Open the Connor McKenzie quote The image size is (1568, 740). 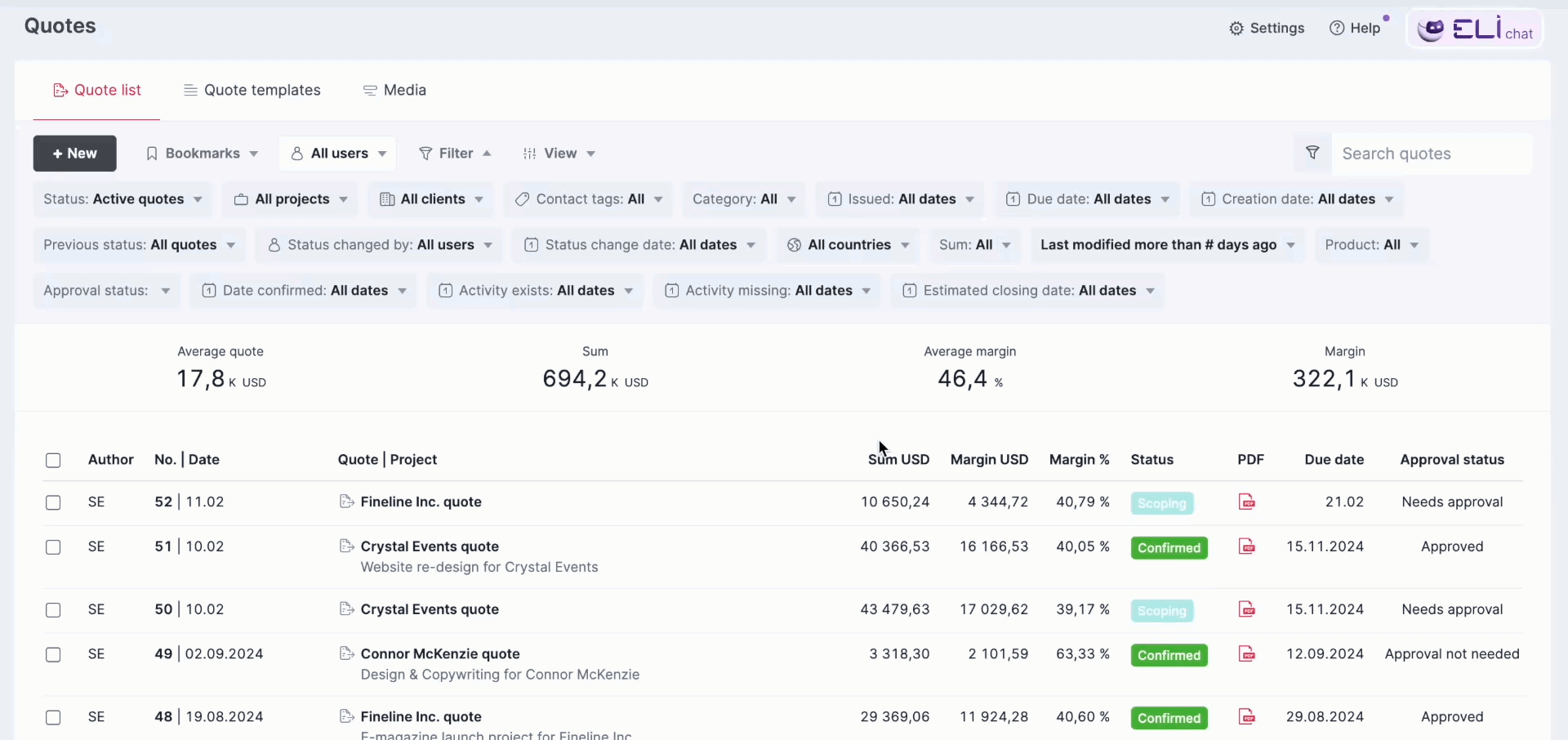coord(440,653)
